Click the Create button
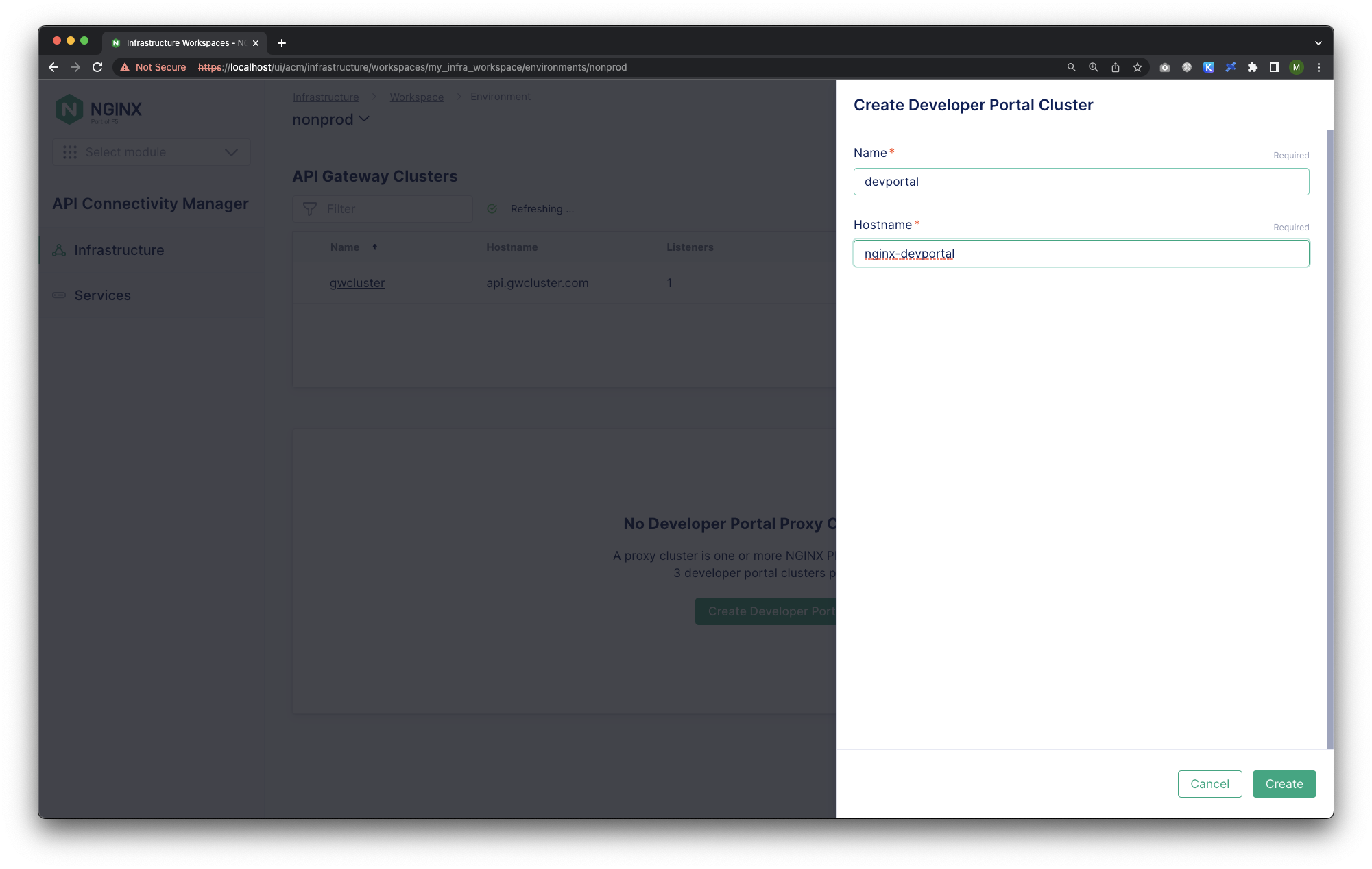 (1284, 784)
